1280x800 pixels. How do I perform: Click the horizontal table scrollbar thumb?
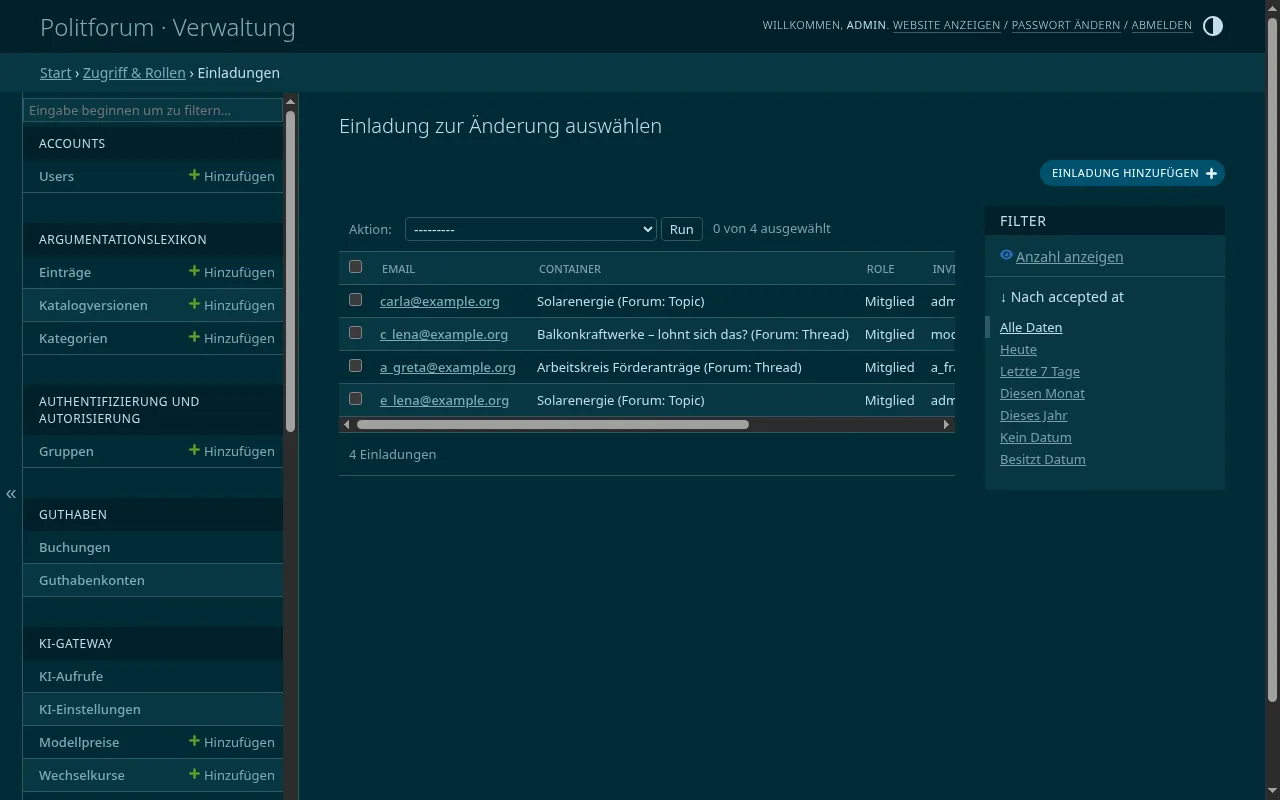553,425
